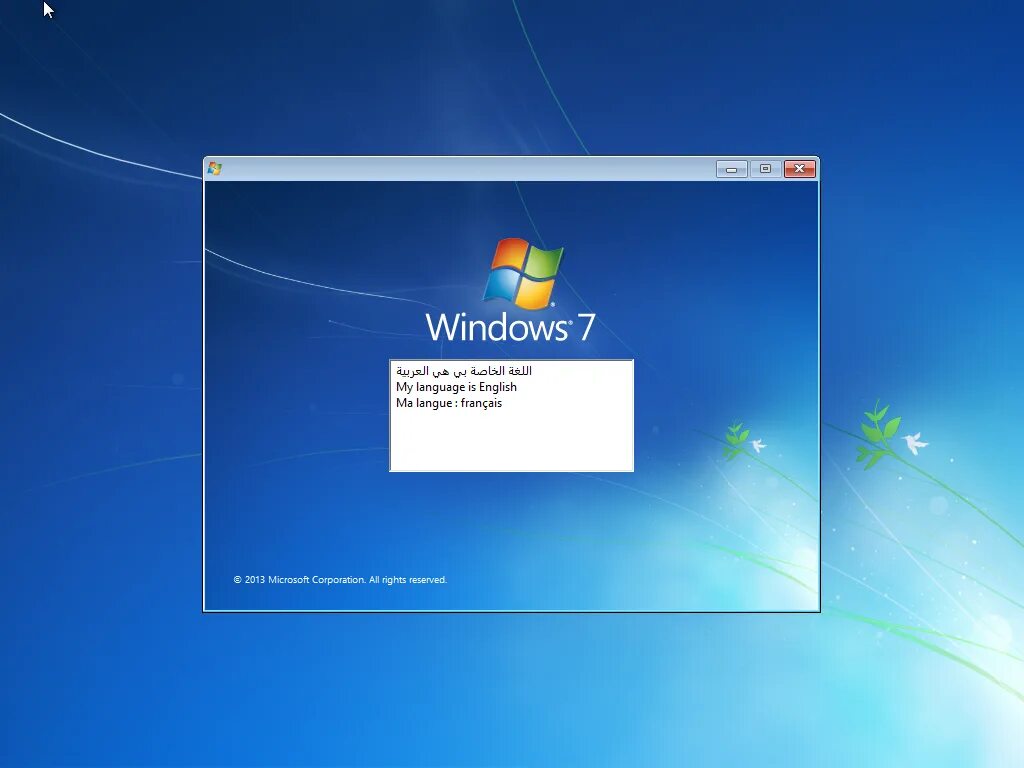Choose "My language is English"
Screen dimensions: 1024x768
coord(456,387)
